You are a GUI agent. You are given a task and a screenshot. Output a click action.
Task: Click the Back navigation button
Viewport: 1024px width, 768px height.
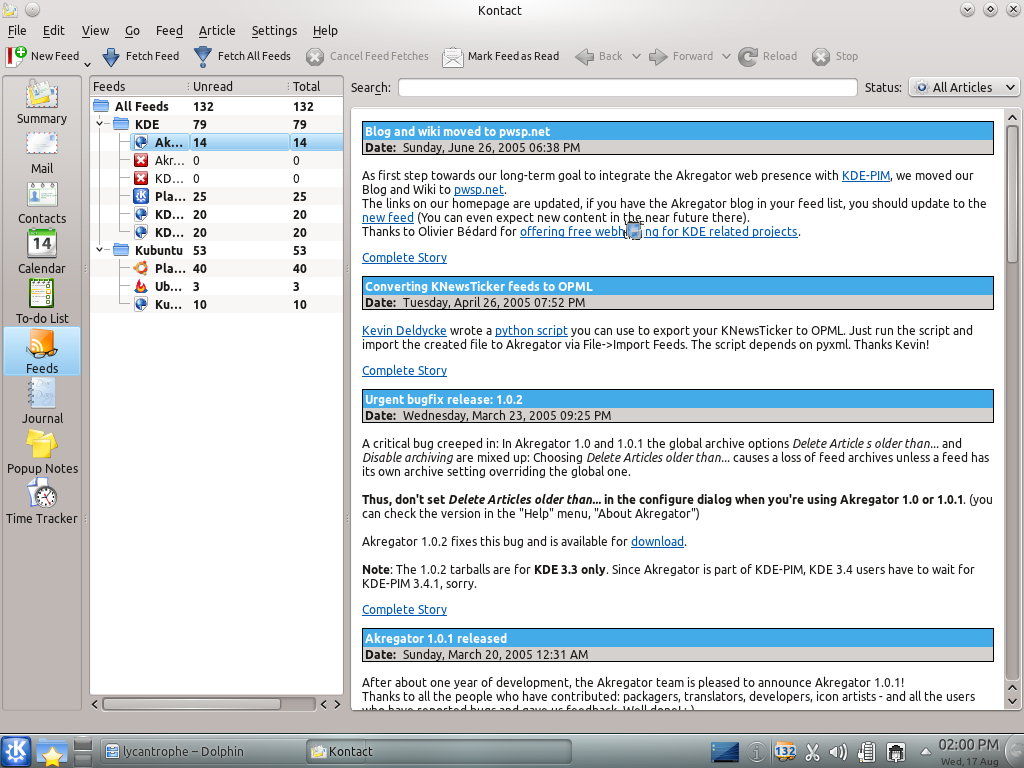pos(600,56)
